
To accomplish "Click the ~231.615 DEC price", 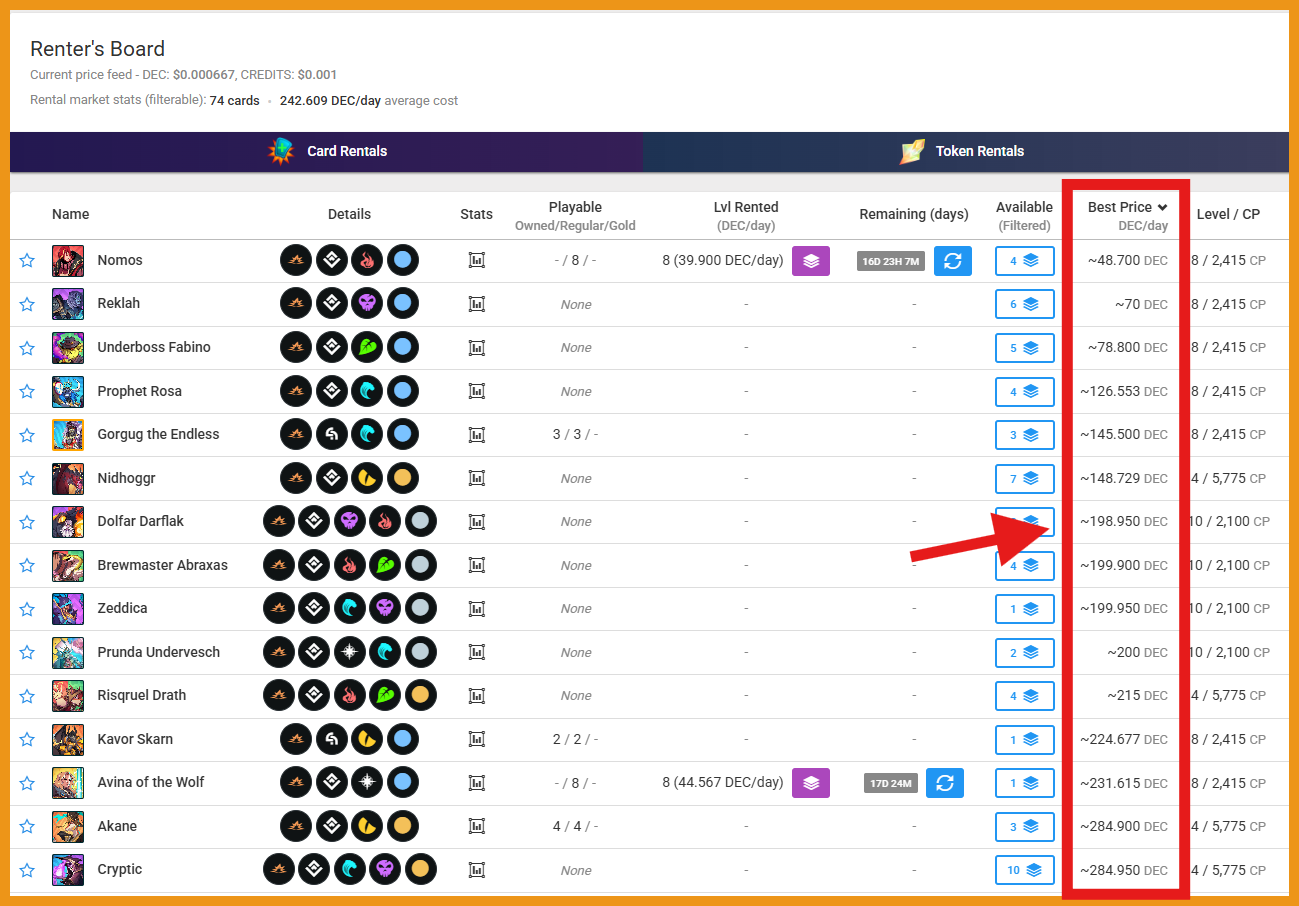I will point(1124,783).
